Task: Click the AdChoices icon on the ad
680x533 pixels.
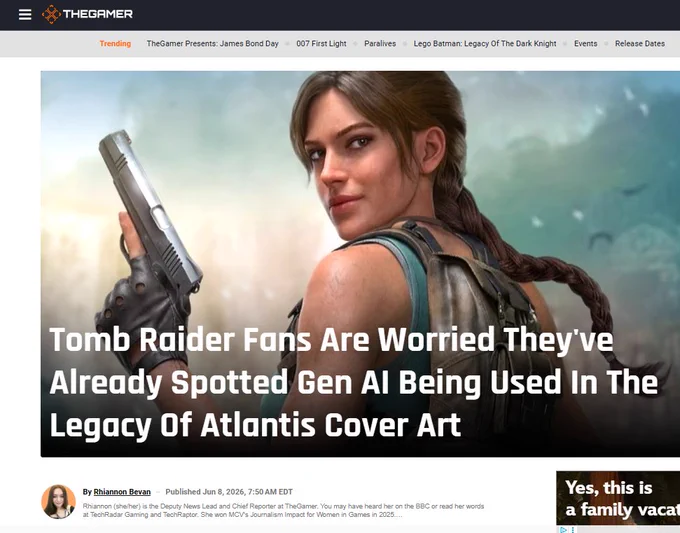Action: click(563, 530)
